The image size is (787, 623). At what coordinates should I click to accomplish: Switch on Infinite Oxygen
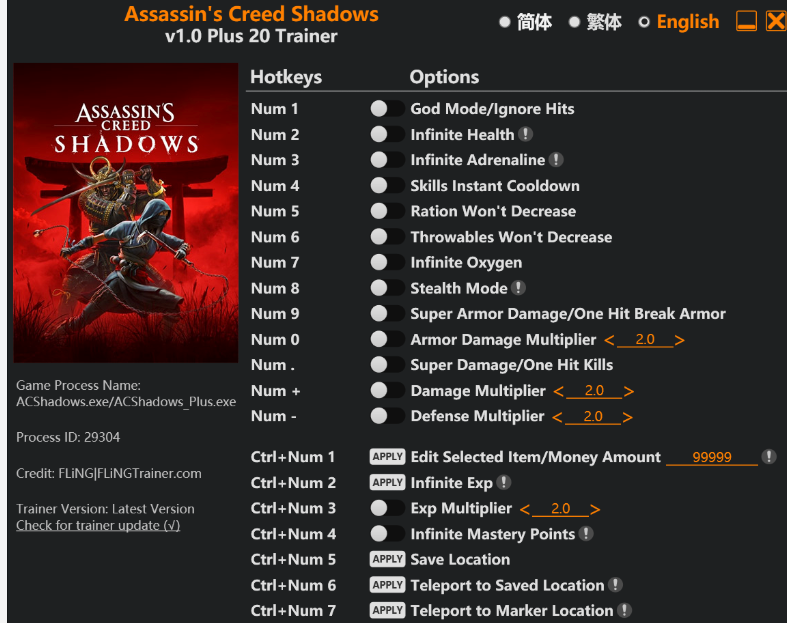click(x=387, y=262)
